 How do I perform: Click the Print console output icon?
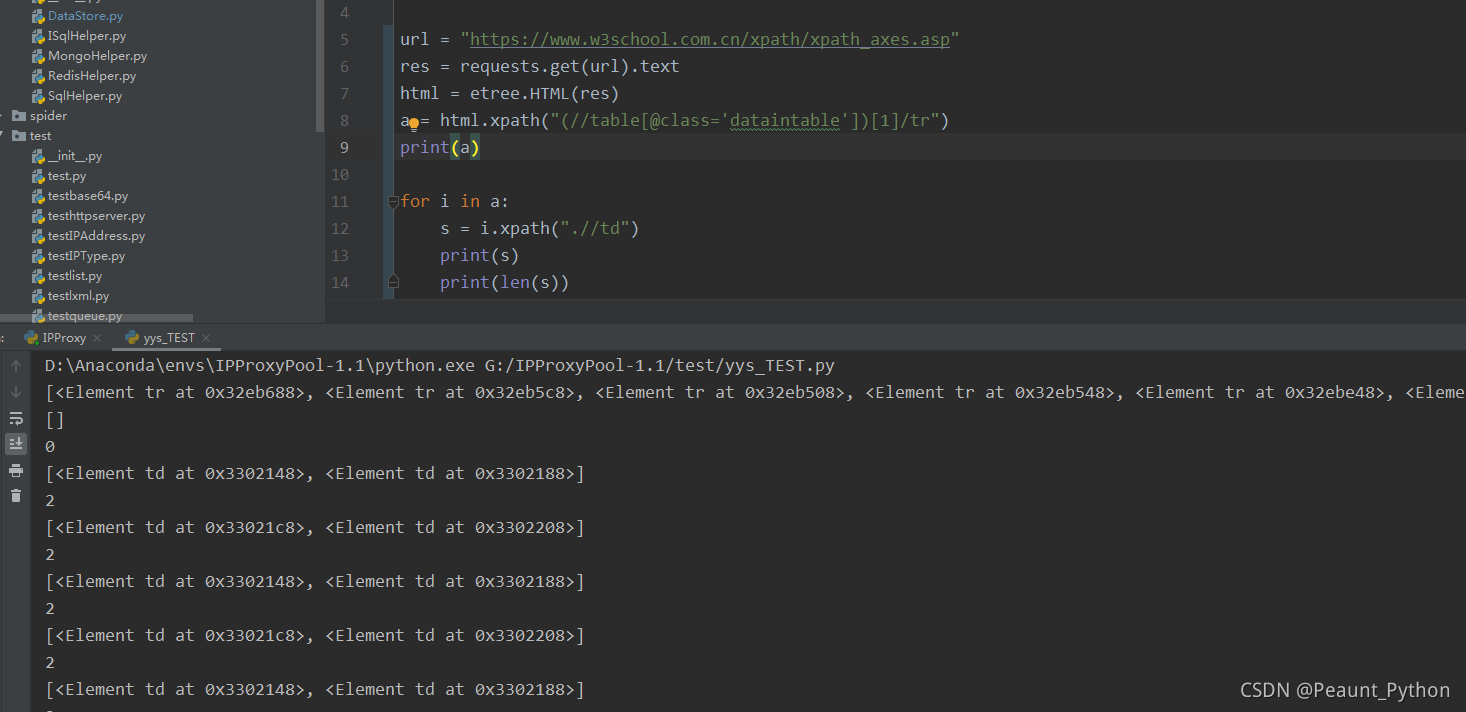16,470
